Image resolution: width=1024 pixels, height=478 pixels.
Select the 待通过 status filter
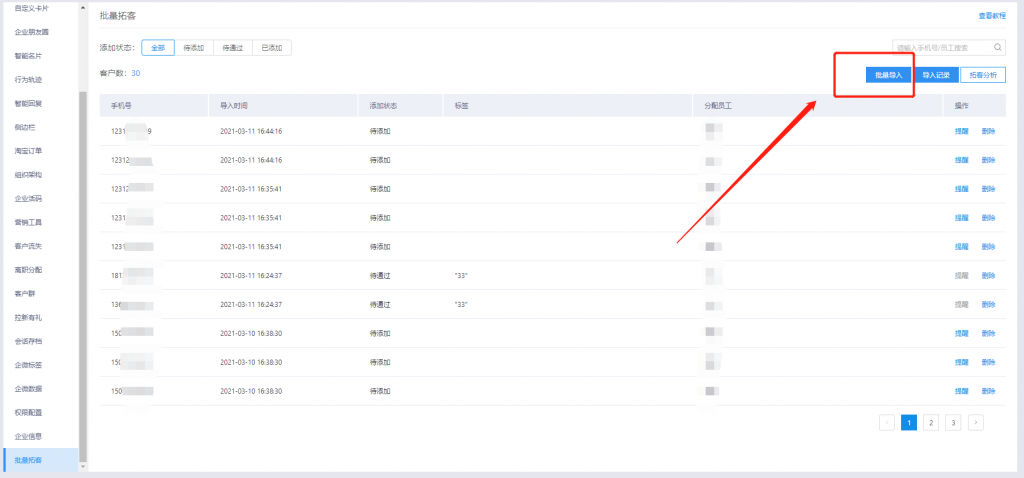pyautogui.click(x=232, y=48)
